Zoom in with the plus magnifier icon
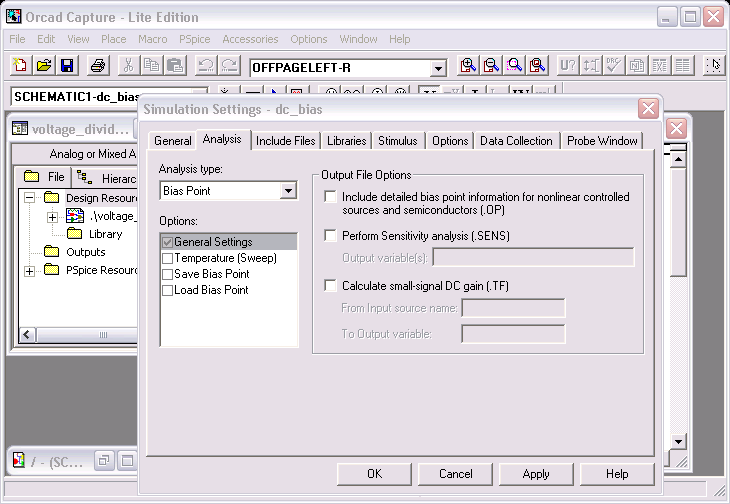This screenshot has height=504, width=730. pyautogui.click(x=468, y=66)
